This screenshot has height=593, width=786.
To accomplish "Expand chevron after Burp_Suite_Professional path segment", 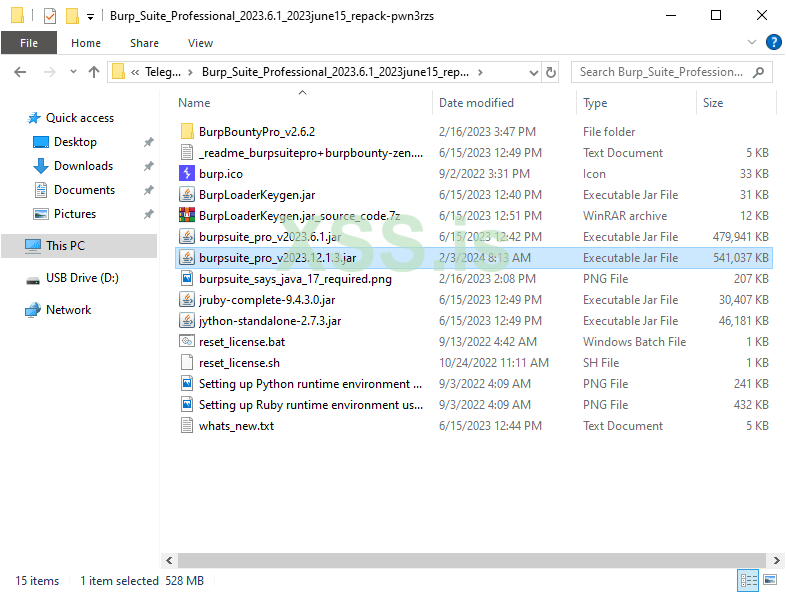I will tap(480, 72).
